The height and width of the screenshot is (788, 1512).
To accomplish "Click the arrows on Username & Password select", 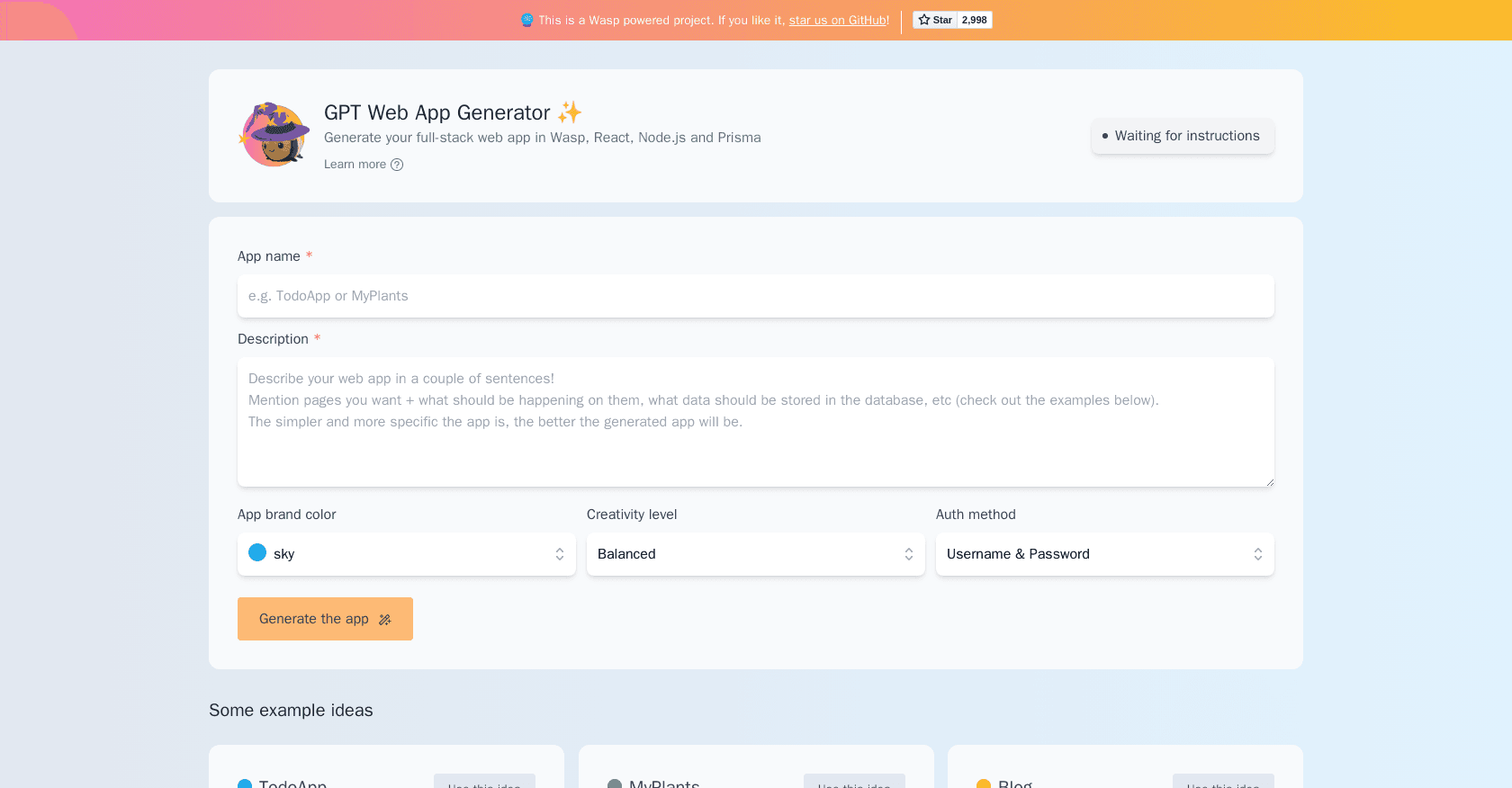I will [1258, 554].
